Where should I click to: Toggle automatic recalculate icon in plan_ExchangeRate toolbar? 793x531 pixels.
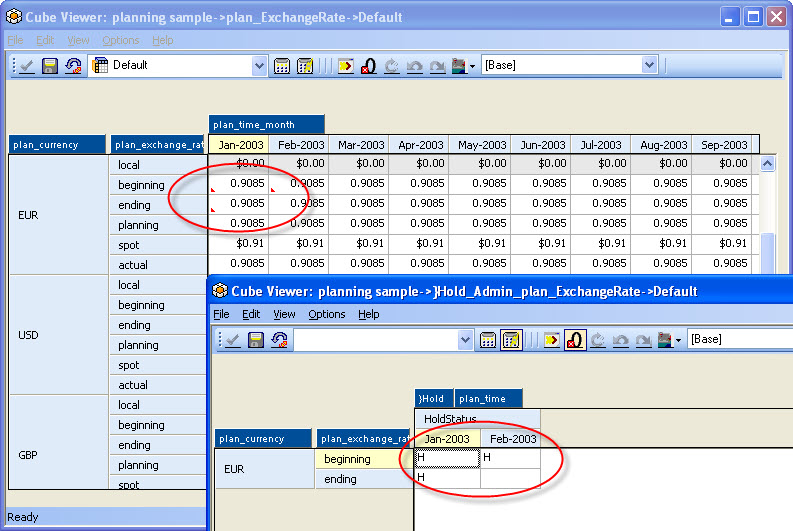point(305,66)
